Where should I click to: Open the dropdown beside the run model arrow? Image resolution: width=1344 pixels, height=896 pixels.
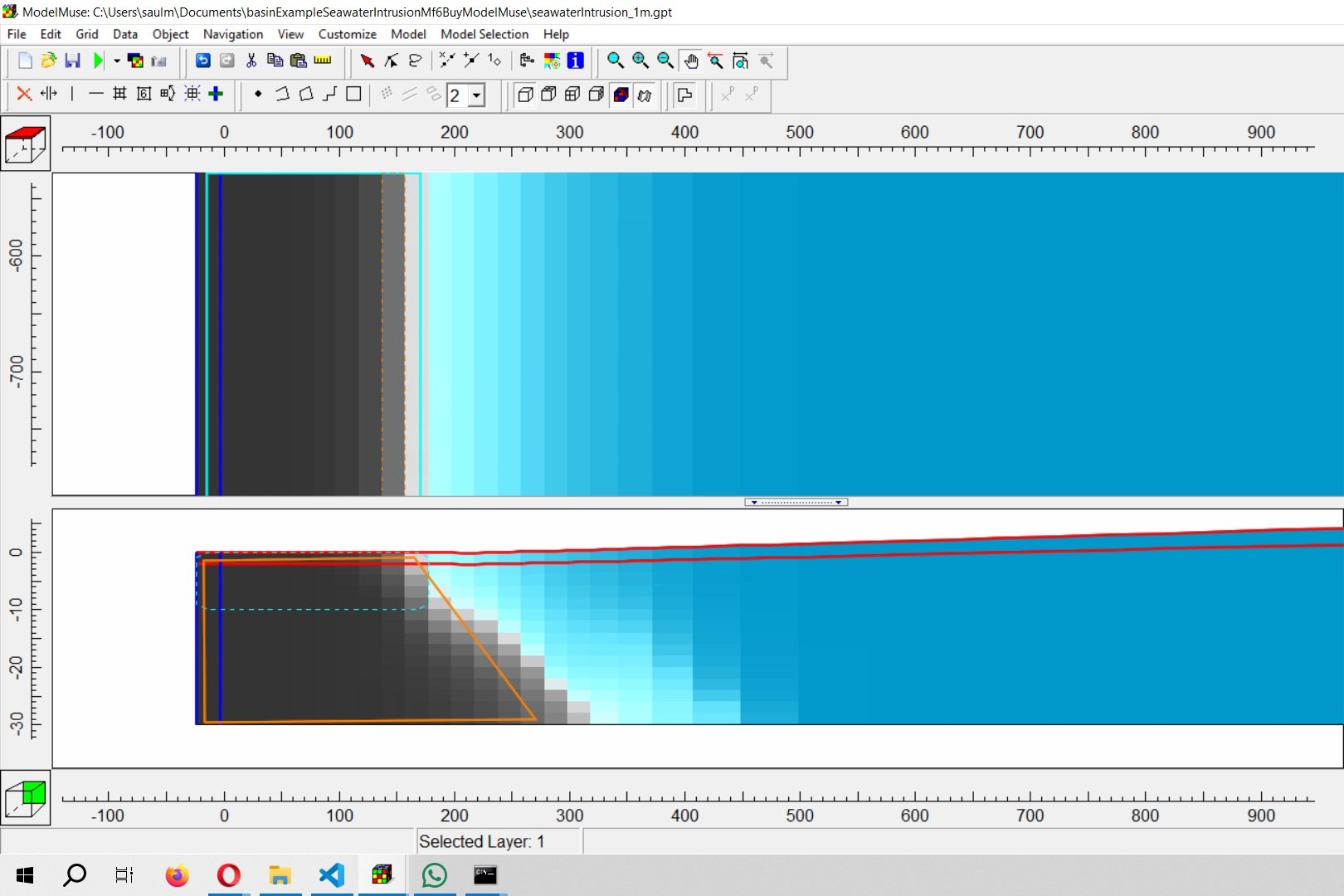[x=116, y=61]
